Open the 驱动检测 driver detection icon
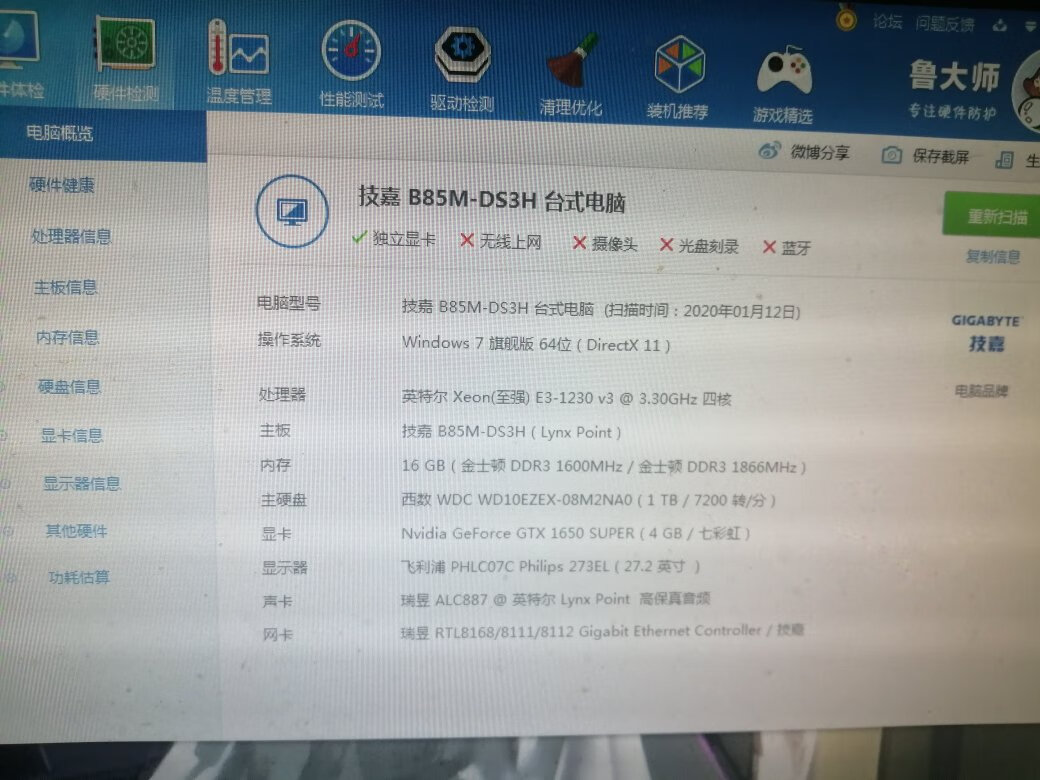This screenshot has width=1040, height=780. coord(462,68)
